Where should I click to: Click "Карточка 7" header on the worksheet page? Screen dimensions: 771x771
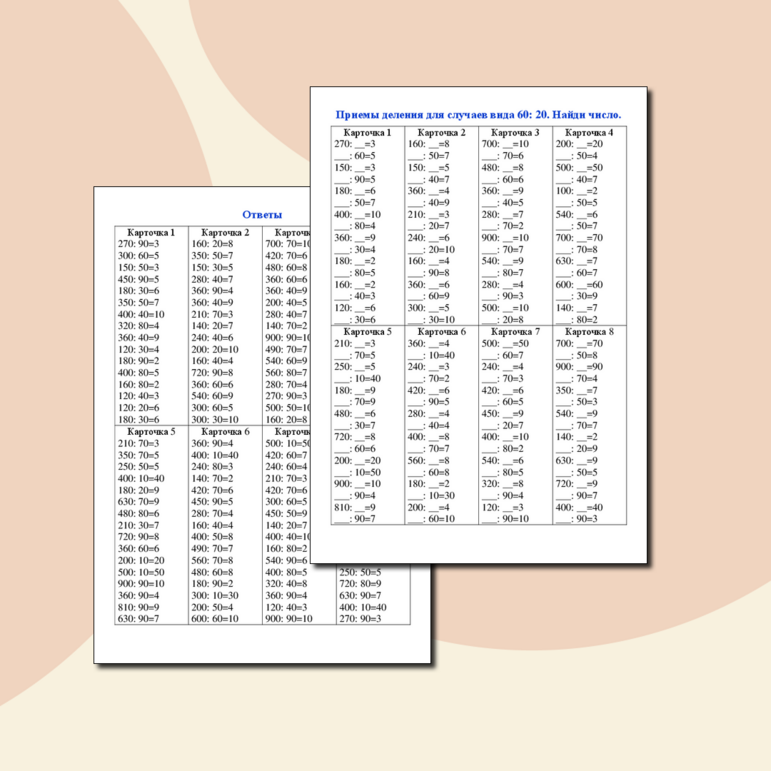click(x=515, y=331)
